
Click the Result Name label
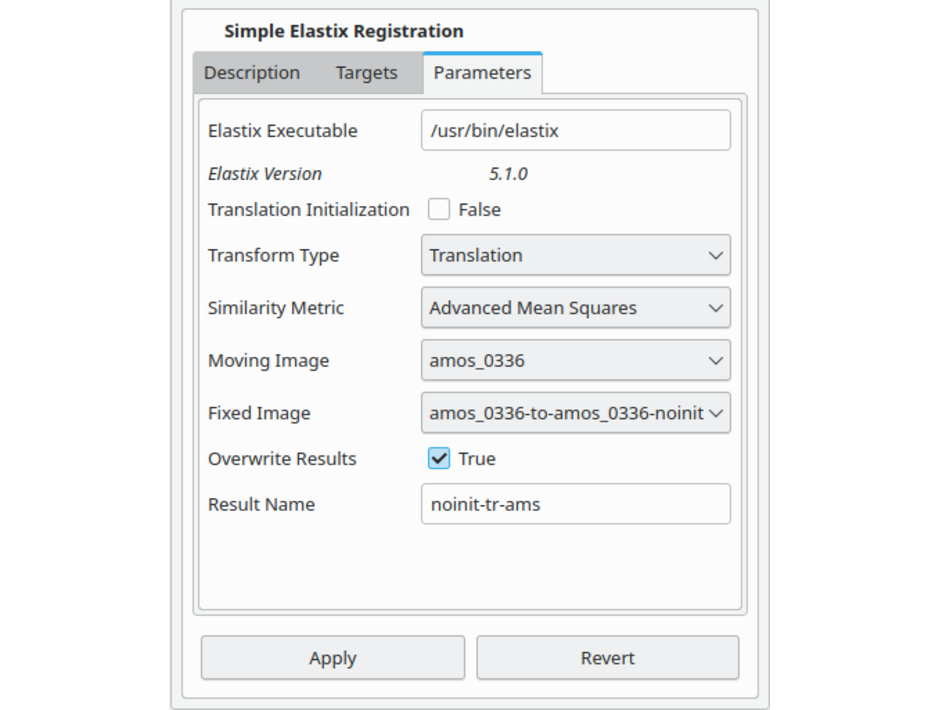(x=261, y=505)
